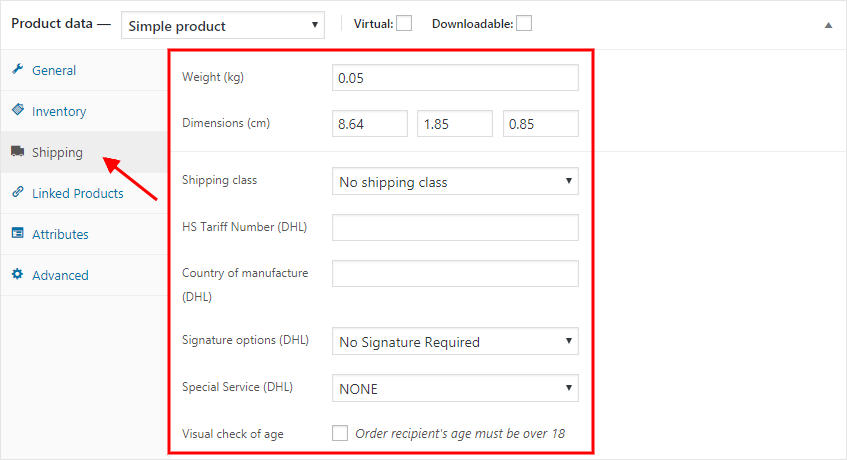Open the Simple product type dropdown

[x=223, y=25]
